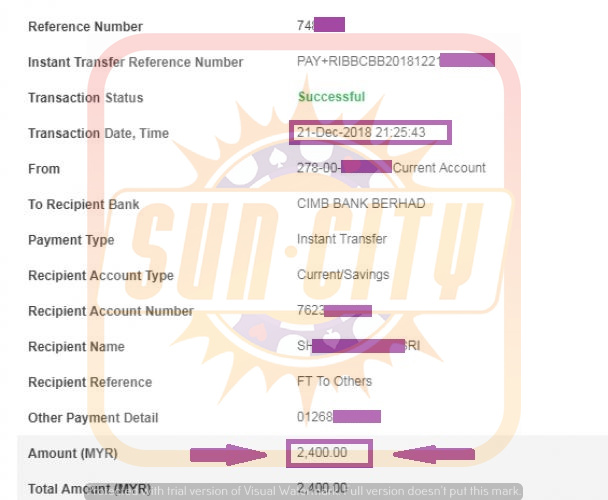This screenshot has height=500, width=608.
Task: Click the Current/Savings account type value
Action: coord(343,275)
